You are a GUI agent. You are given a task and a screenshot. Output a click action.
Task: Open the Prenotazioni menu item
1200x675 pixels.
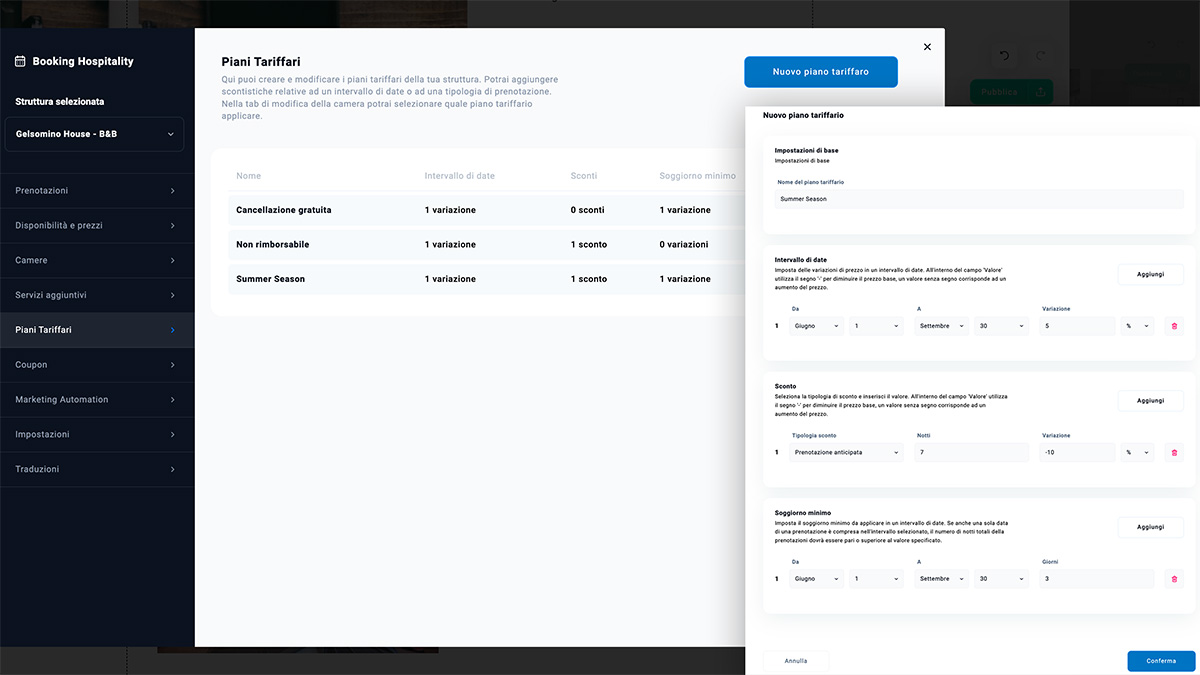coord(96,191)
